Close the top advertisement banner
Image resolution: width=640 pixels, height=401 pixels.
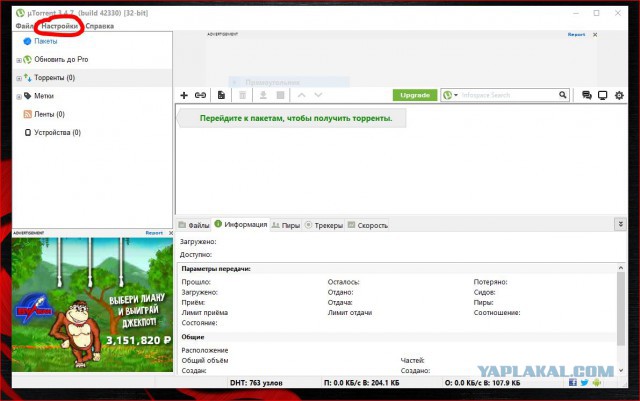[x=595, y=35]
